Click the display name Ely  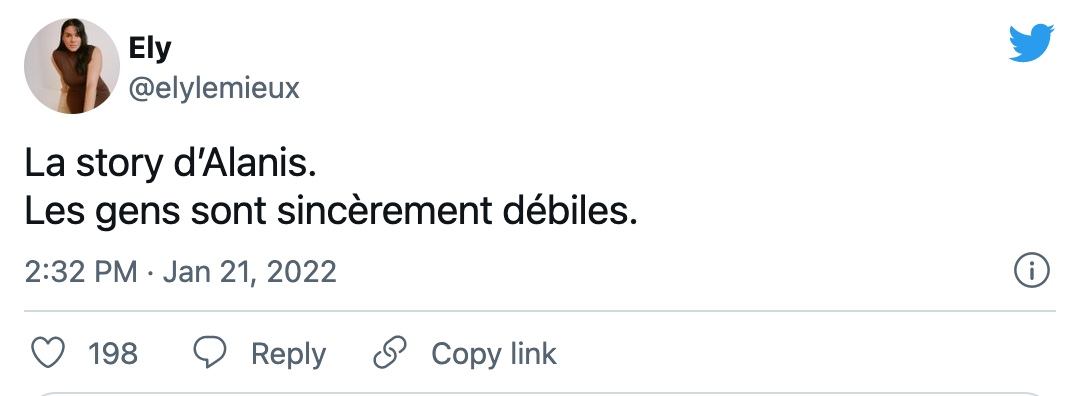(149, 48)
